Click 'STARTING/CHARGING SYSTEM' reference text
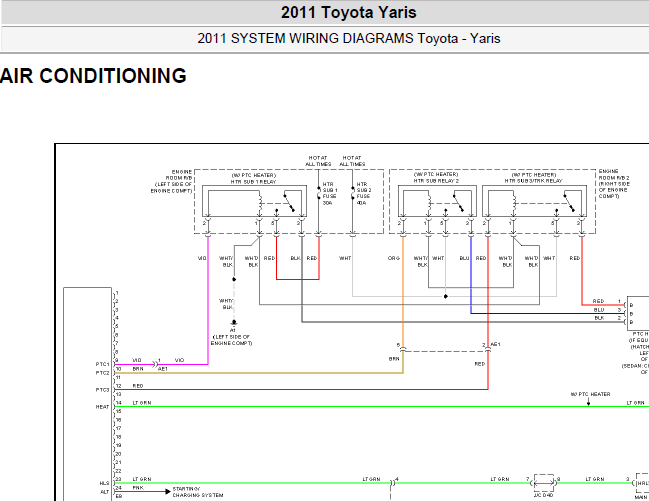649x501 pixels. [x=198, y=492]
